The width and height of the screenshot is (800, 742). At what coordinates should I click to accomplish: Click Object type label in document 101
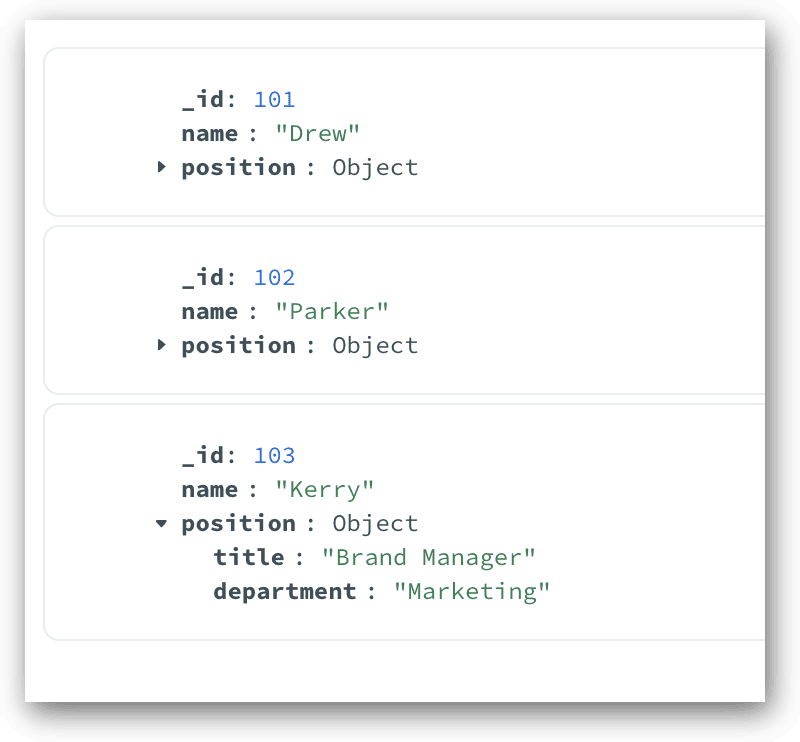point(375,168)
